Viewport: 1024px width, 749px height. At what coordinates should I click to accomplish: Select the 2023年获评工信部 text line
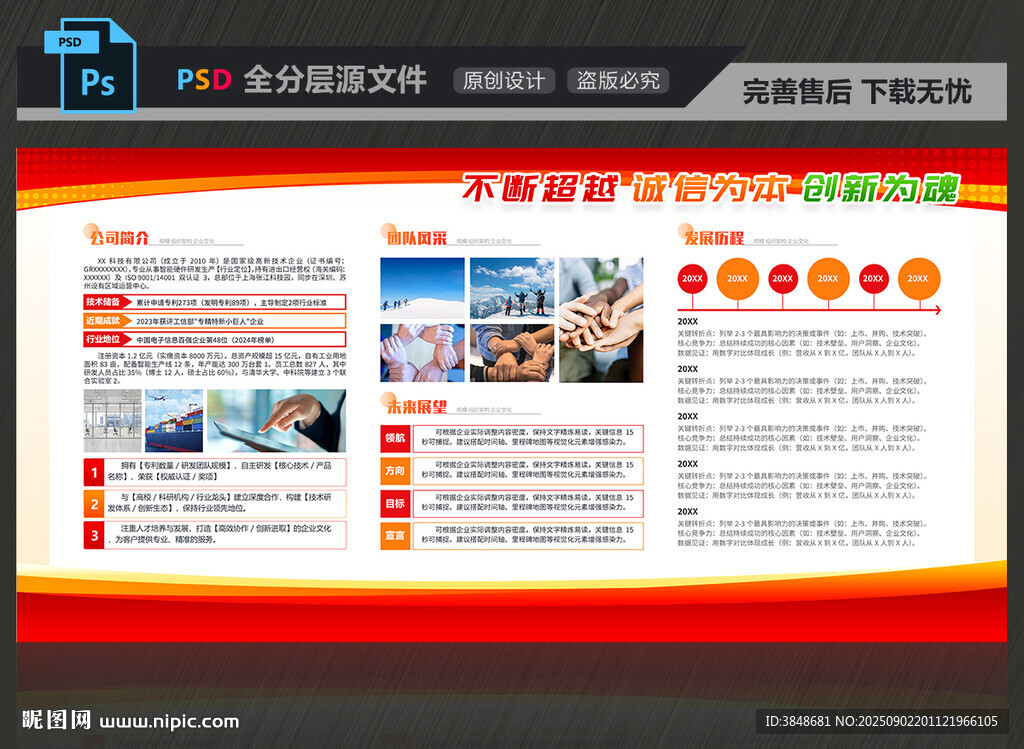click(200, 321)
